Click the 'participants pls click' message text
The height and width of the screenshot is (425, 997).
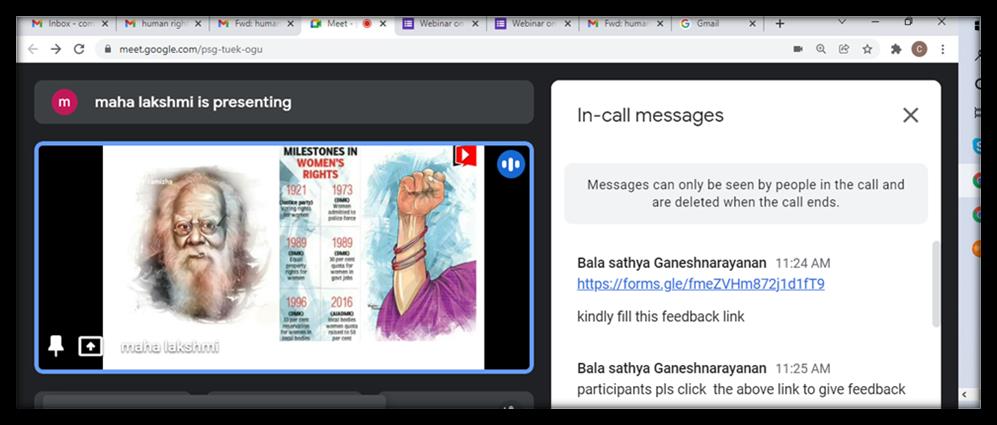click(741, 389)
